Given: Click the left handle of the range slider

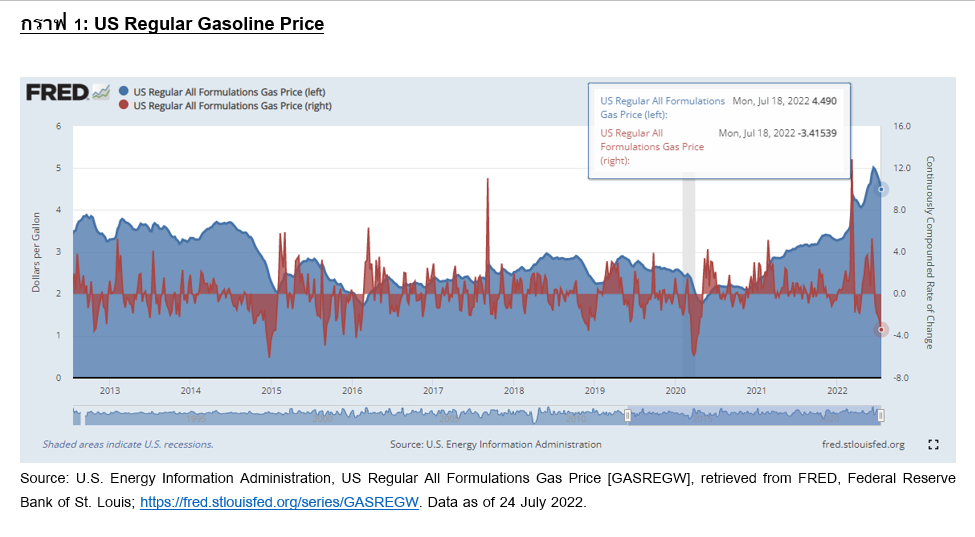Looking at the screenshot, I should pos(628,415).
